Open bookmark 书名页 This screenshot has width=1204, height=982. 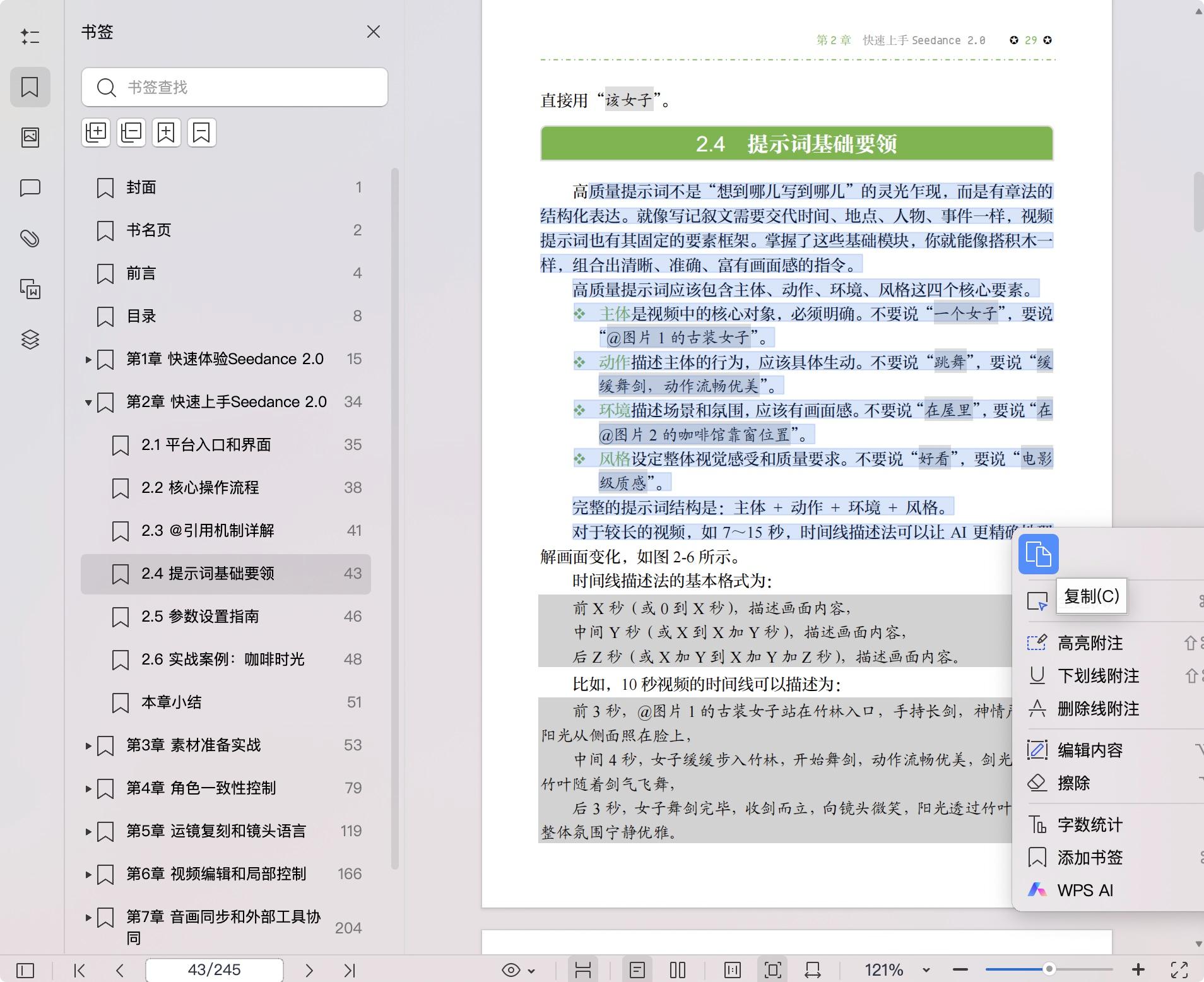point(226,230)
